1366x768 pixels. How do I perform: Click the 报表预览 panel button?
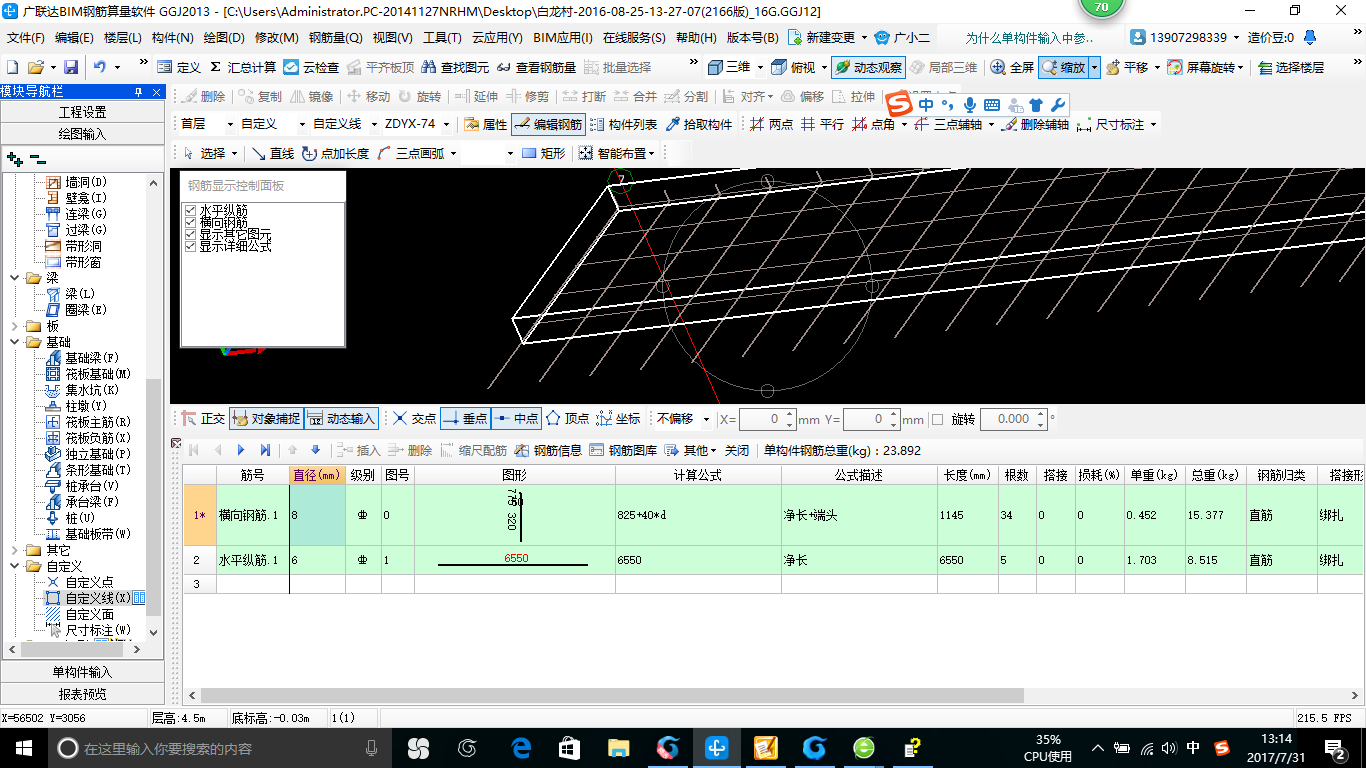click(x=82, y=694)
